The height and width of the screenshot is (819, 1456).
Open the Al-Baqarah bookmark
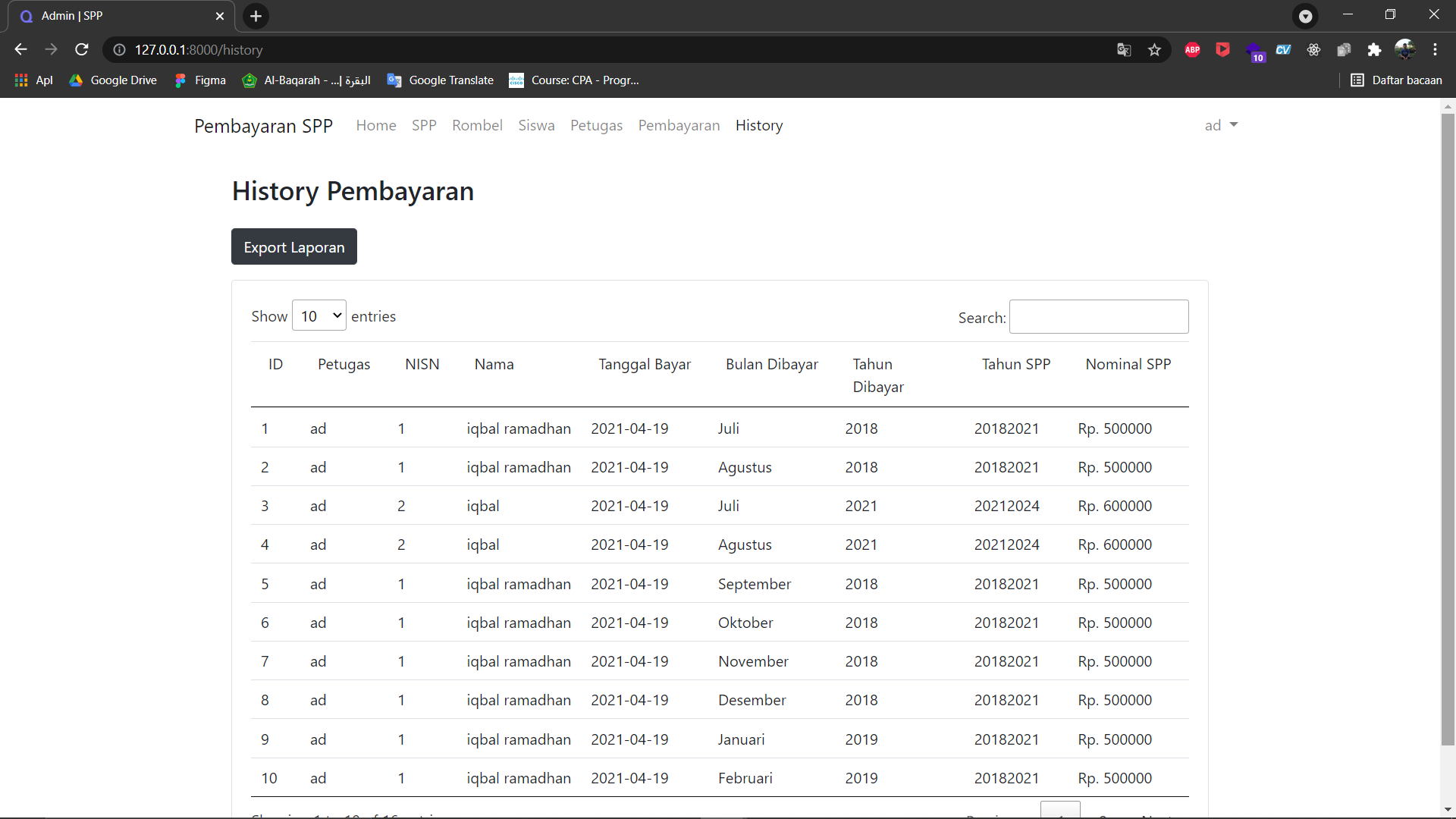coord(306,80)
